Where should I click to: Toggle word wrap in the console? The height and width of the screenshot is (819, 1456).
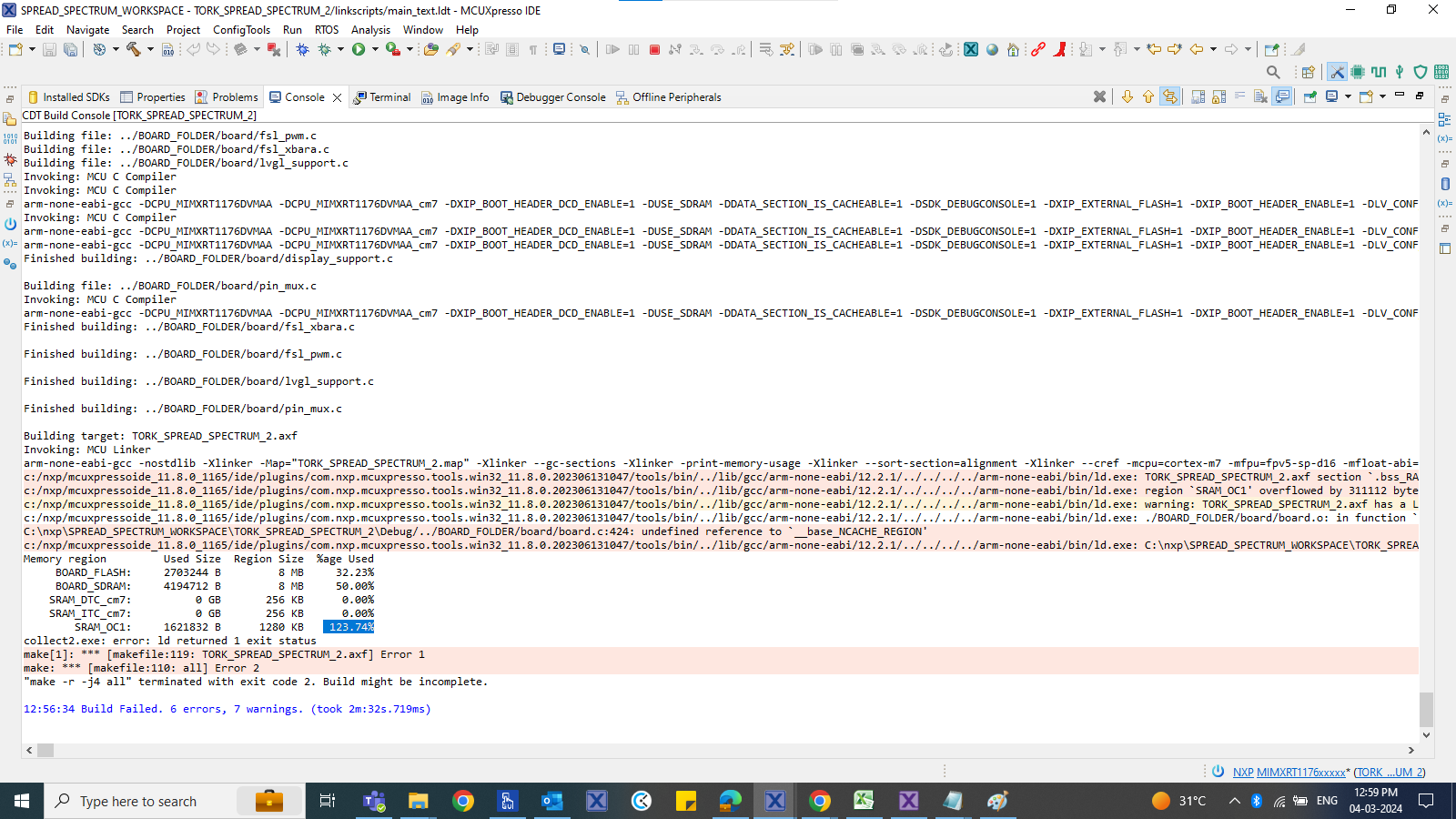point(1239,96)
